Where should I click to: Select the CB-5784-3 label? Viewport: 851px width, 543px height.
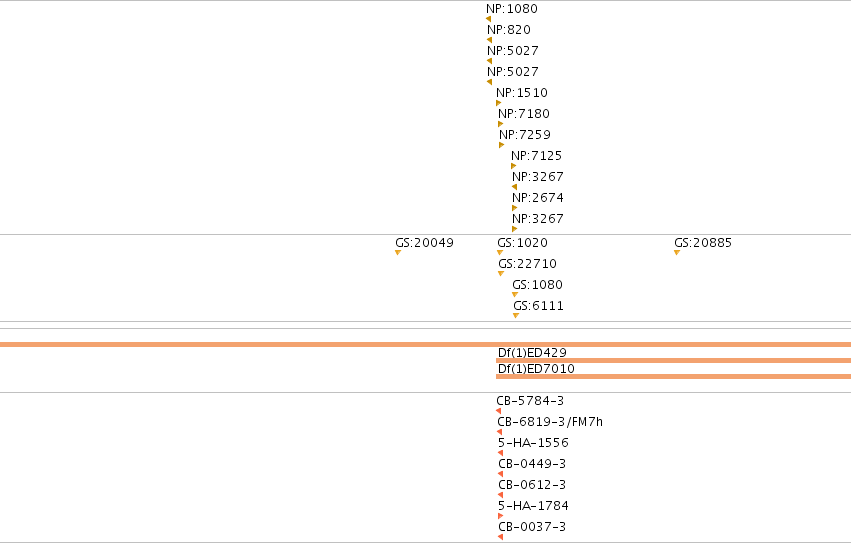[x=530, y=401]
